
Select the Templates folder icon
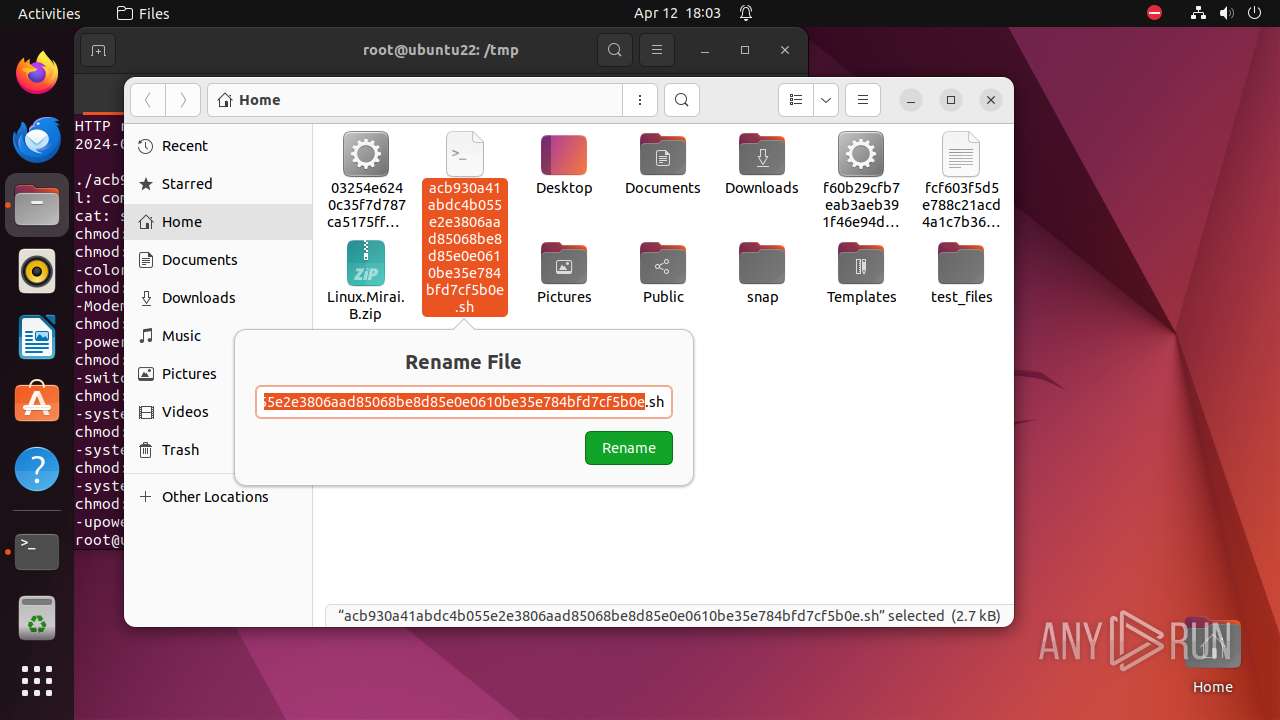tap(861, 264)
